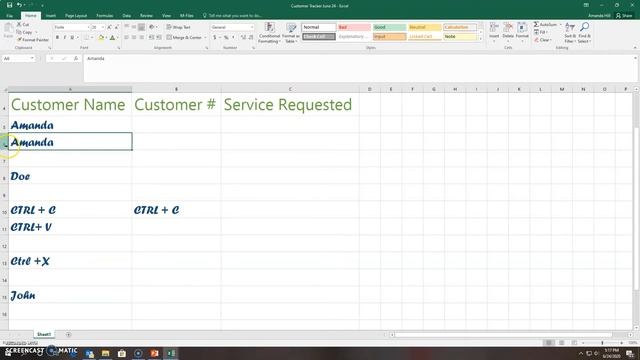The width and height of the screenshot is (640, 360).
Task: Open the Format as Table gallery
Action: [291, 33]
